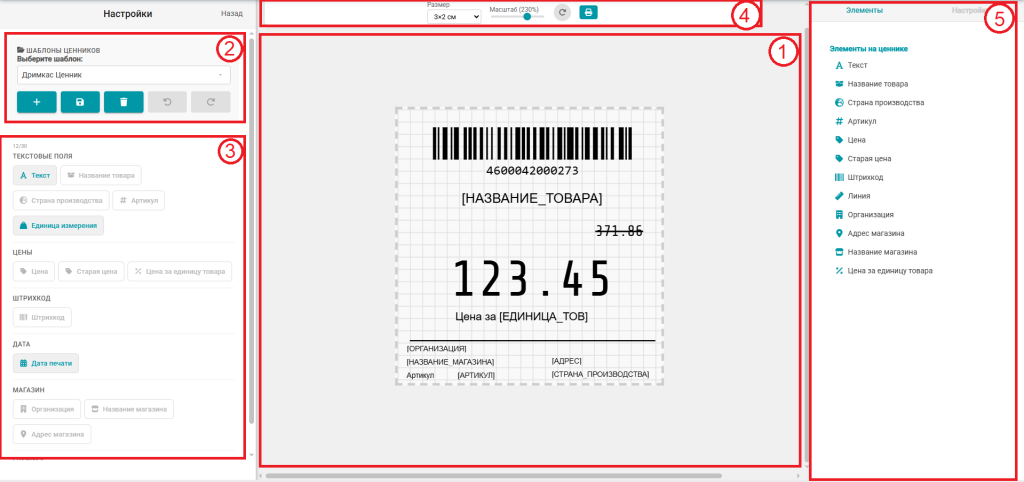
Task: Select Линия in elements list
Action: tap(852, 196)
